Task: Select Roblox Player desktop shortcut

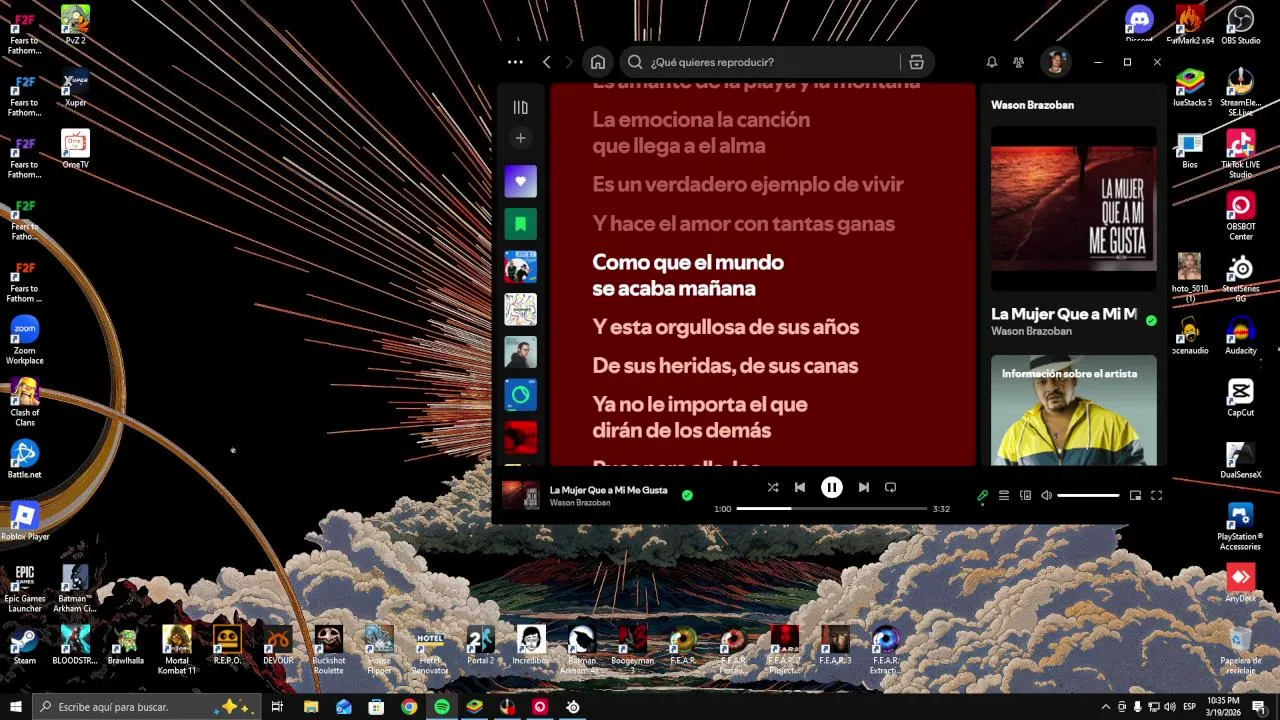Action: (x=25, y=521)
